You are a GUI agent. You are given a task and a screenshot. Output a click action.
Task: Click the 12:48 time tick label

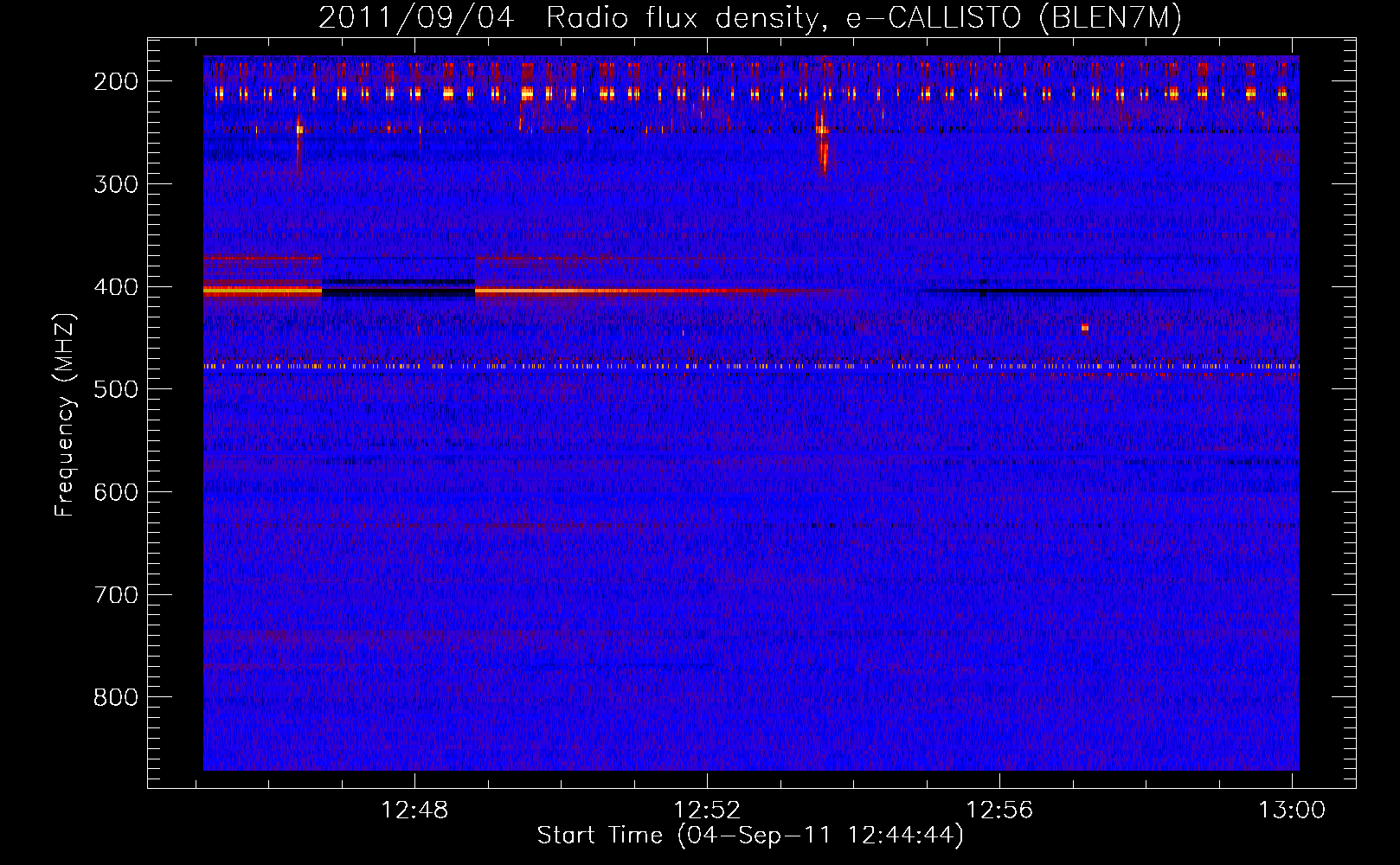[414, 811]
